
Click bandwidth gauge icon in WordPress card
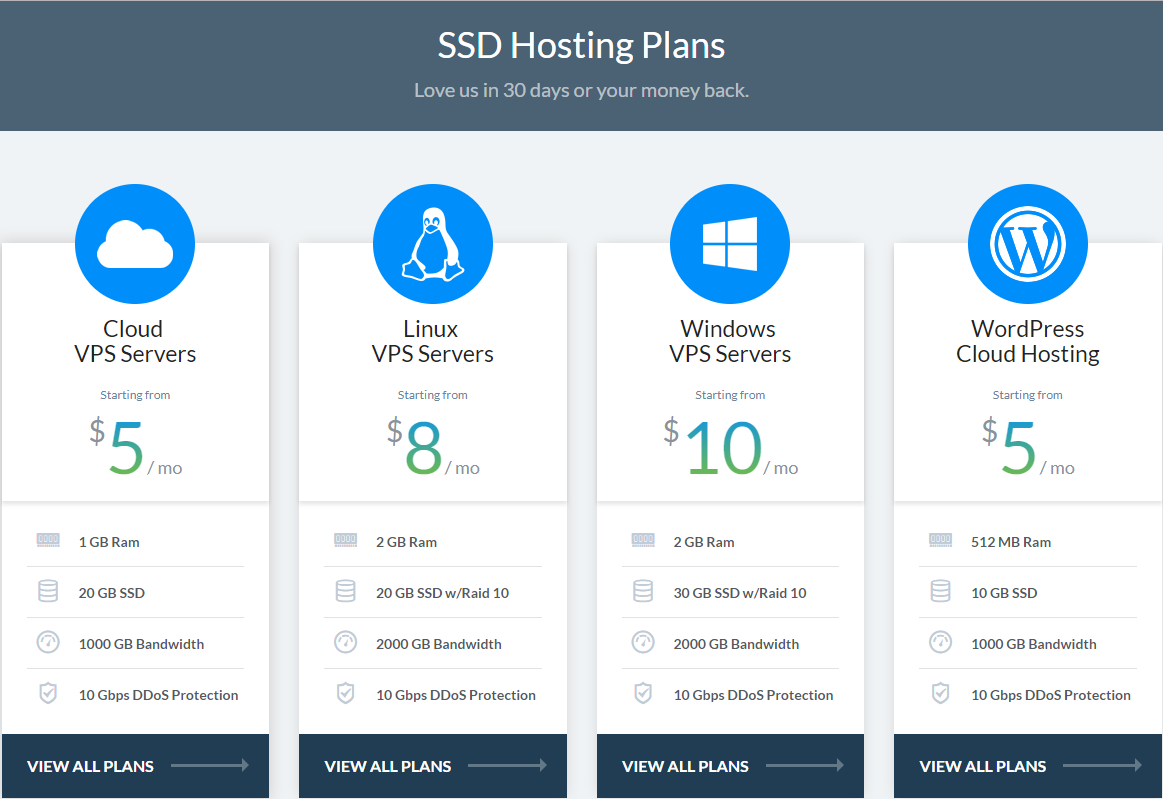(940, 642)
